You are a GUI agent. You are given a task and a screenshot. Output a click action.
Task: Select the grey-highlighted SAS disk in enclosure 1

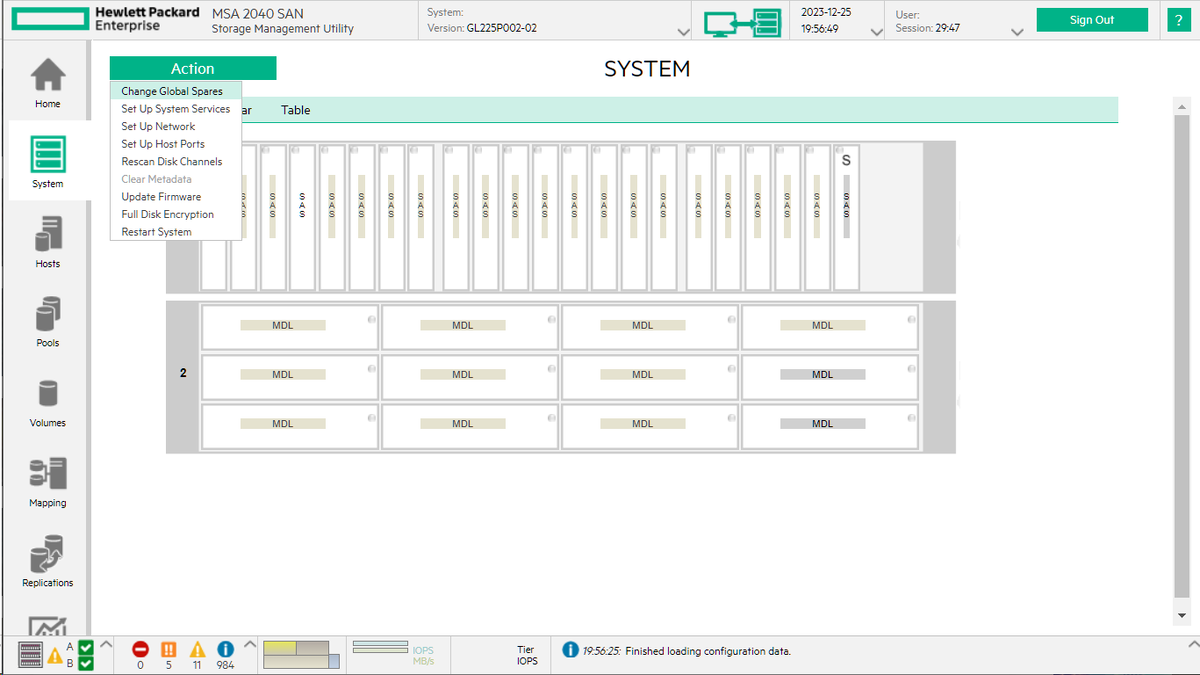tap(846, 218)
